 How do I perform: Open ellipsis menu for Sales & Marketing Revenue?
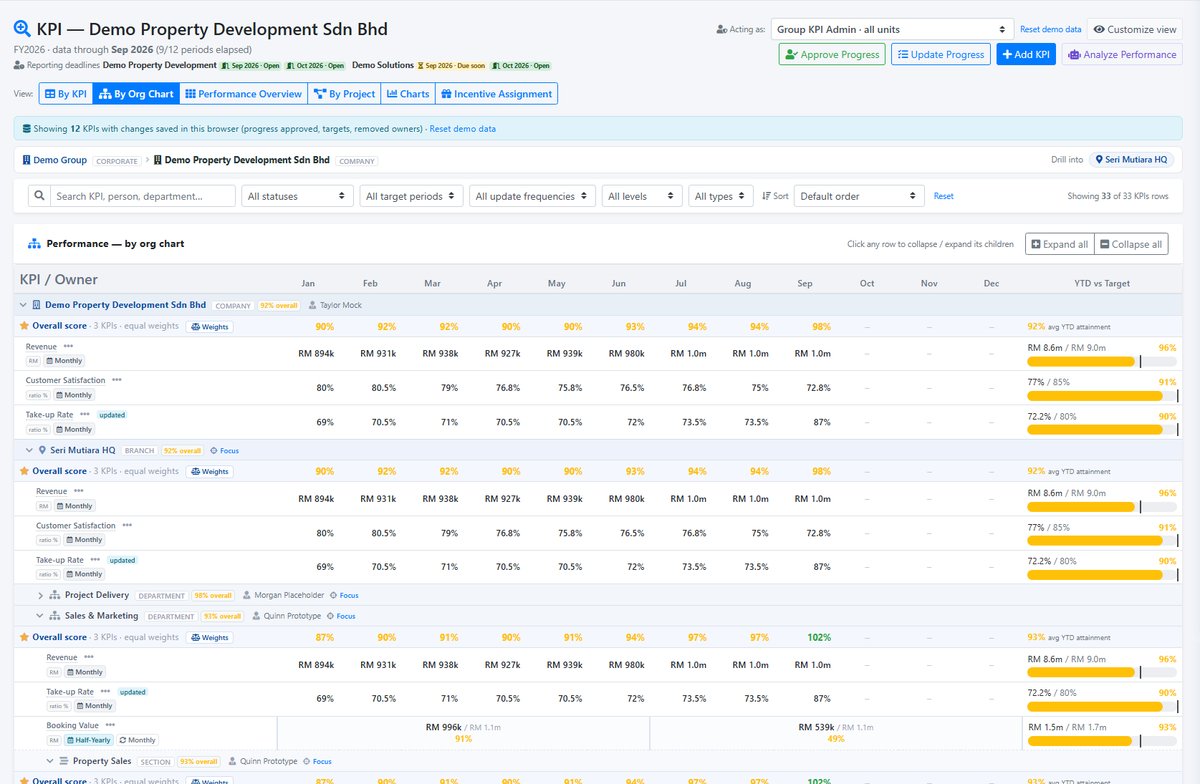point(89,658)
